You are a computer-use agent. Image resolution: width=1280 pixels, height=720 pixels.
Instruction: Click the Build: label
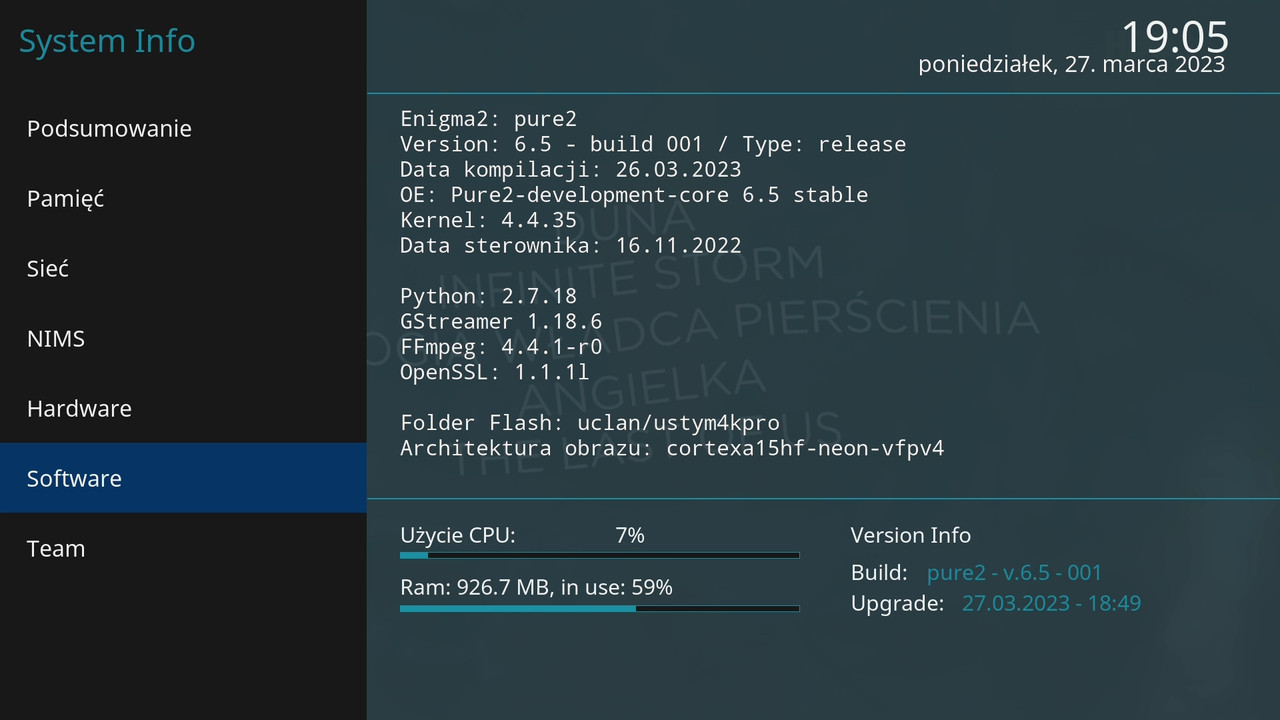[x=879, y=573]
